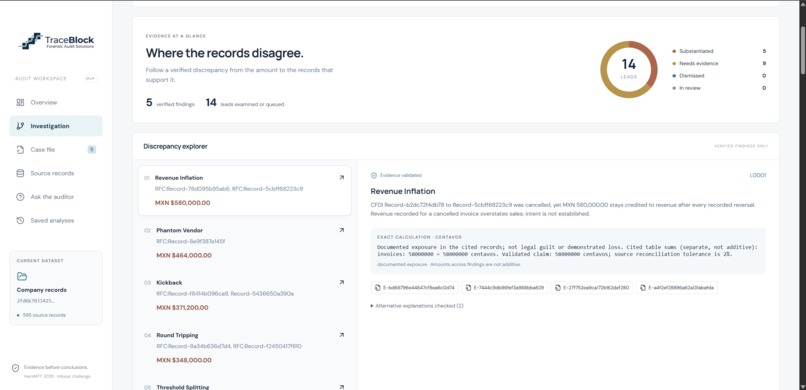The width and height of the screenshot is (806, 390).
Task: Click the L0001 lead ID label
Action: click(x=758, y=175)
